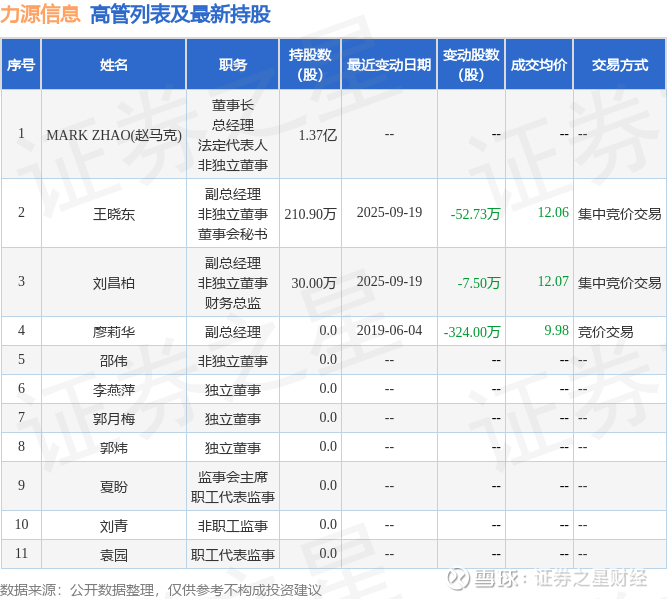Image resolution: width=667 pixels, height=599 pixels.
Task: Click the 1.37亿 shareholding value
Action: (x=318, y=135)
